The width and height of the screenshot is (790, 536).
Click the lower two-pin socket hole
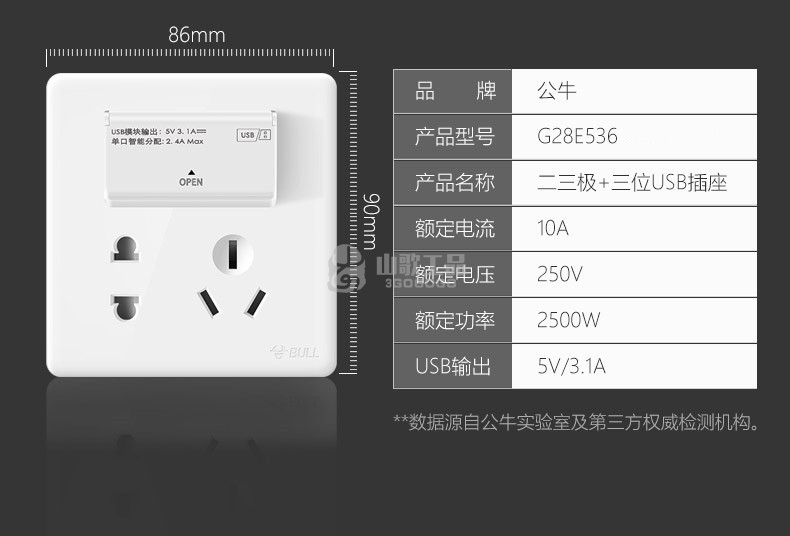pyautogui.click(x=125, y=308)
